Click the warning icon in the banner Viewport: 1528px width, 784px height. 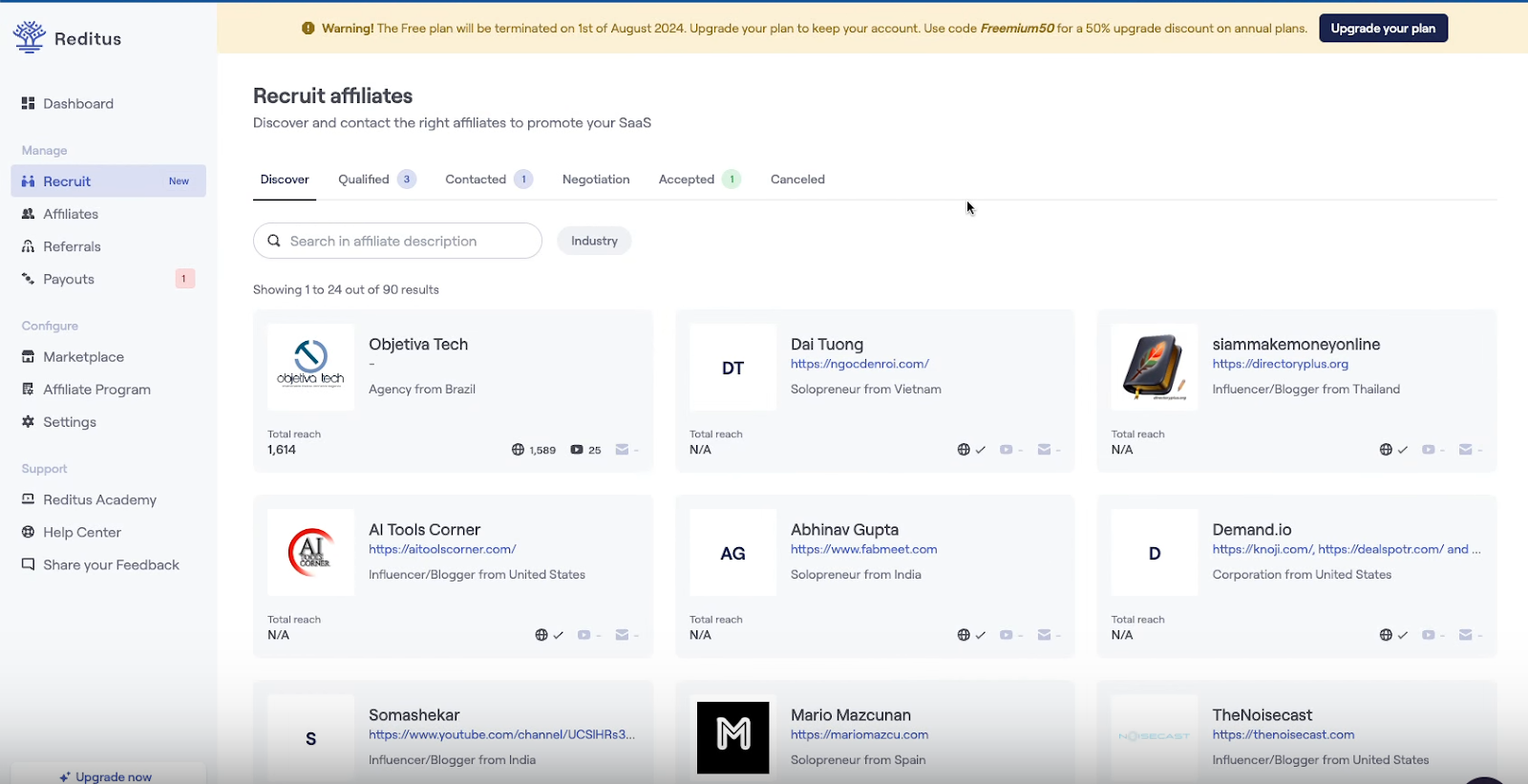(308, 28)
